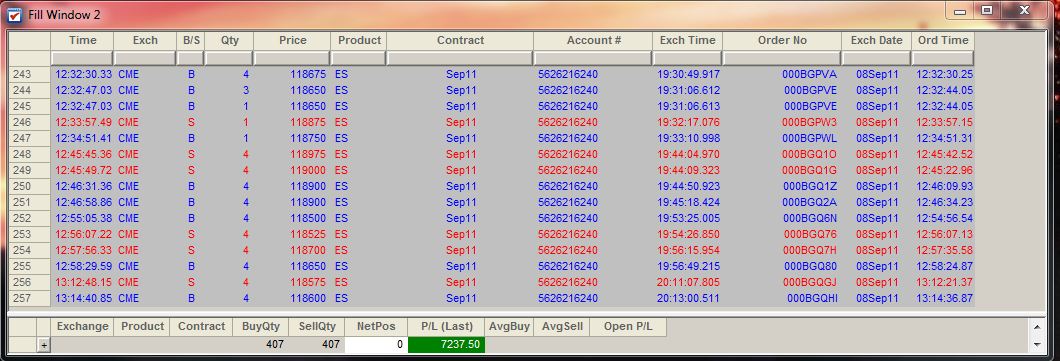Click the Exch Time column header
1060x361 pixels.
(688, 41)
